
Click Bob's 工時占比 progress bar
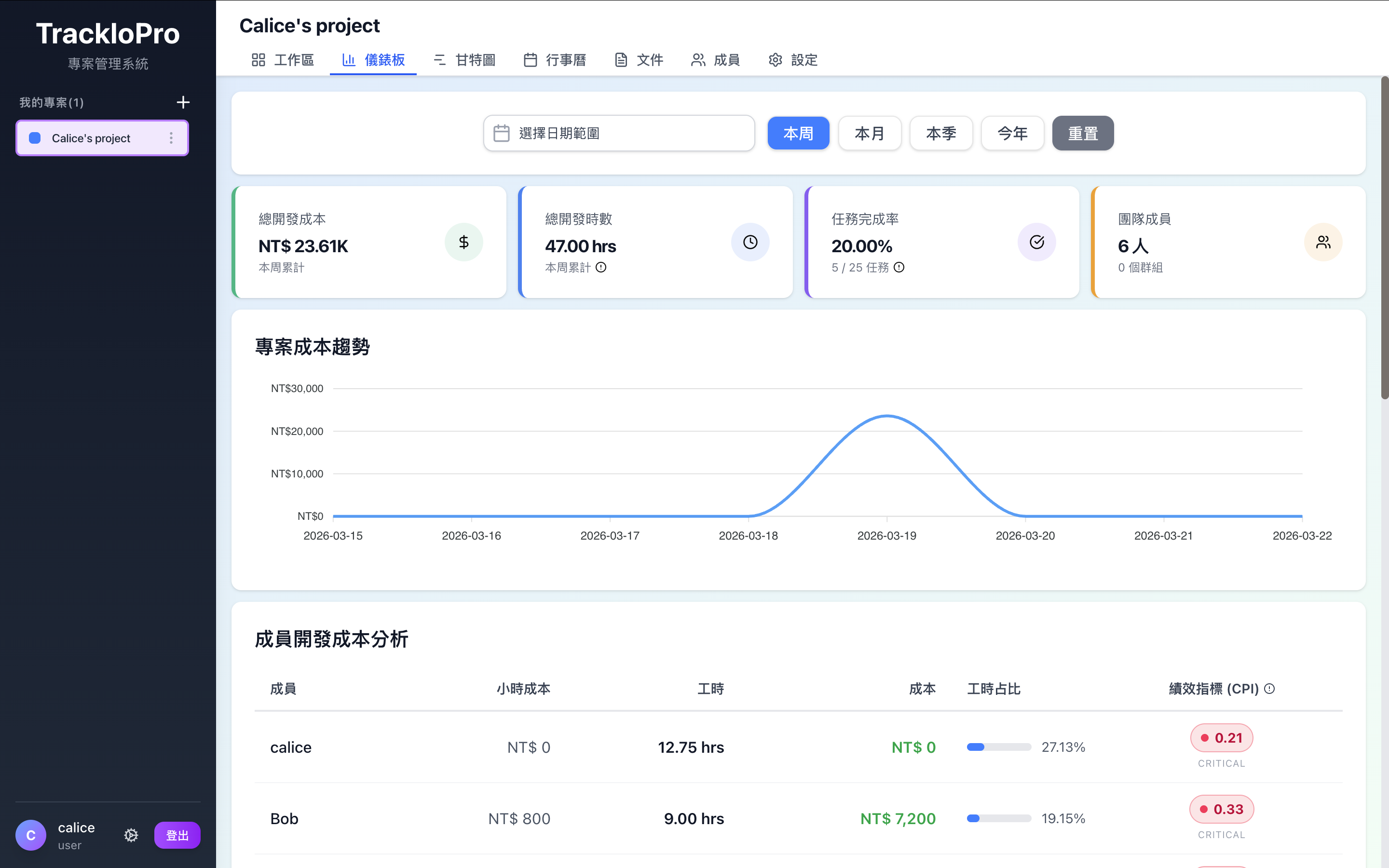(x=998, y=818)
